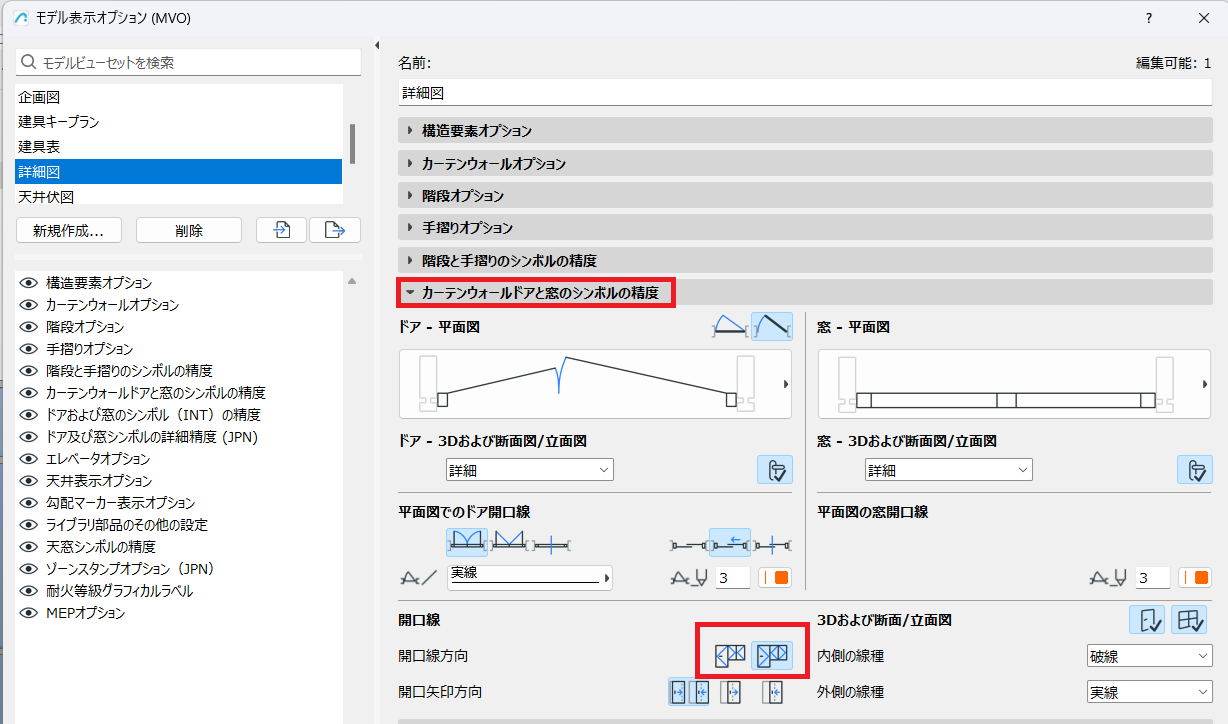Open door plan preview flyout arrow
The height and width of the screenshot is (724, 1228).
click(785, 384)
